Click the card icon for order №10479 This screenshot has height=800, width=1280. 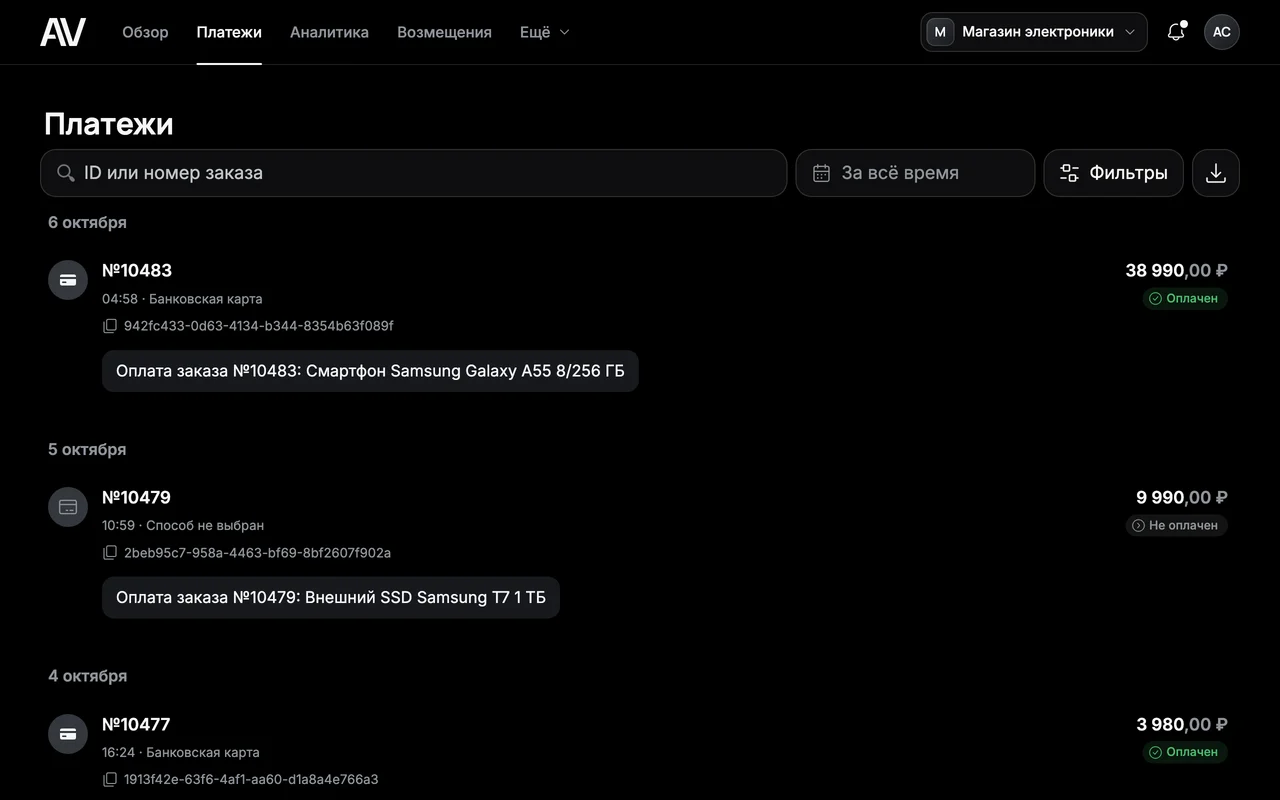(68, 507)
